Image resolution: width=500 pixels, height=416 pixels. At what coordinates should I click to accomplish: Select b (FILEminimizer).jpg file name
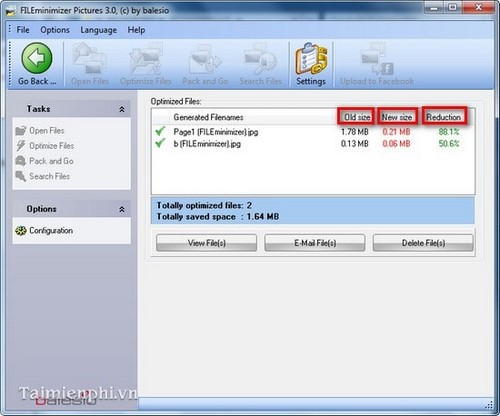[207, 144]
